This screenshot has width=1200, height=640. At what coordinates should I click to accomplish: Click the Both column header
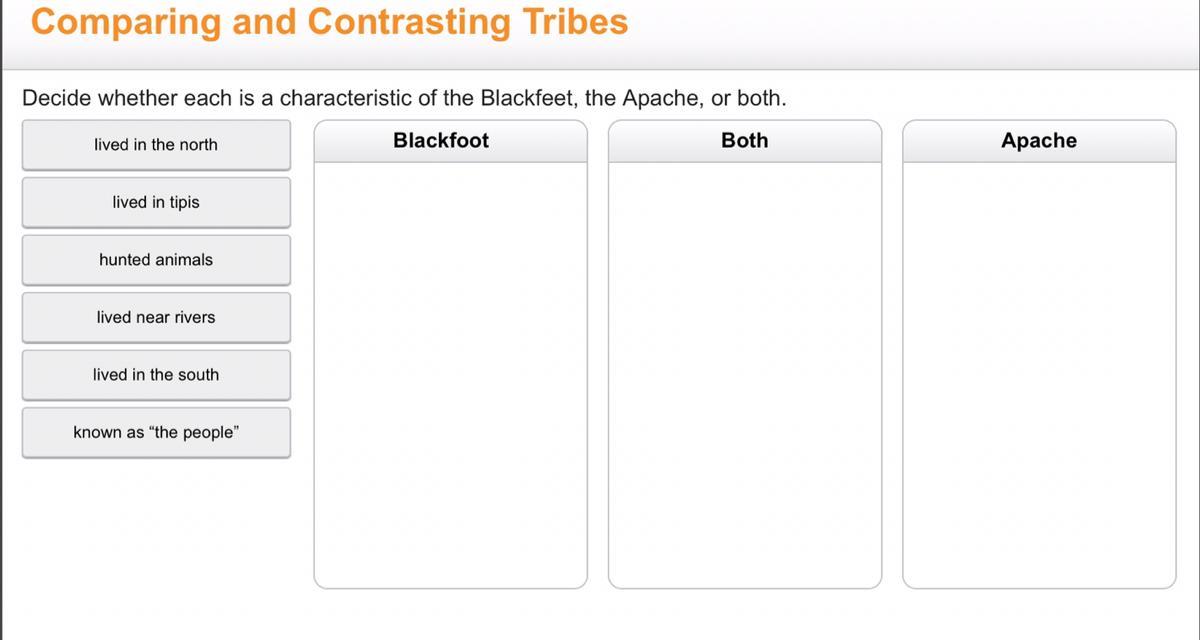tap(745, 141)
